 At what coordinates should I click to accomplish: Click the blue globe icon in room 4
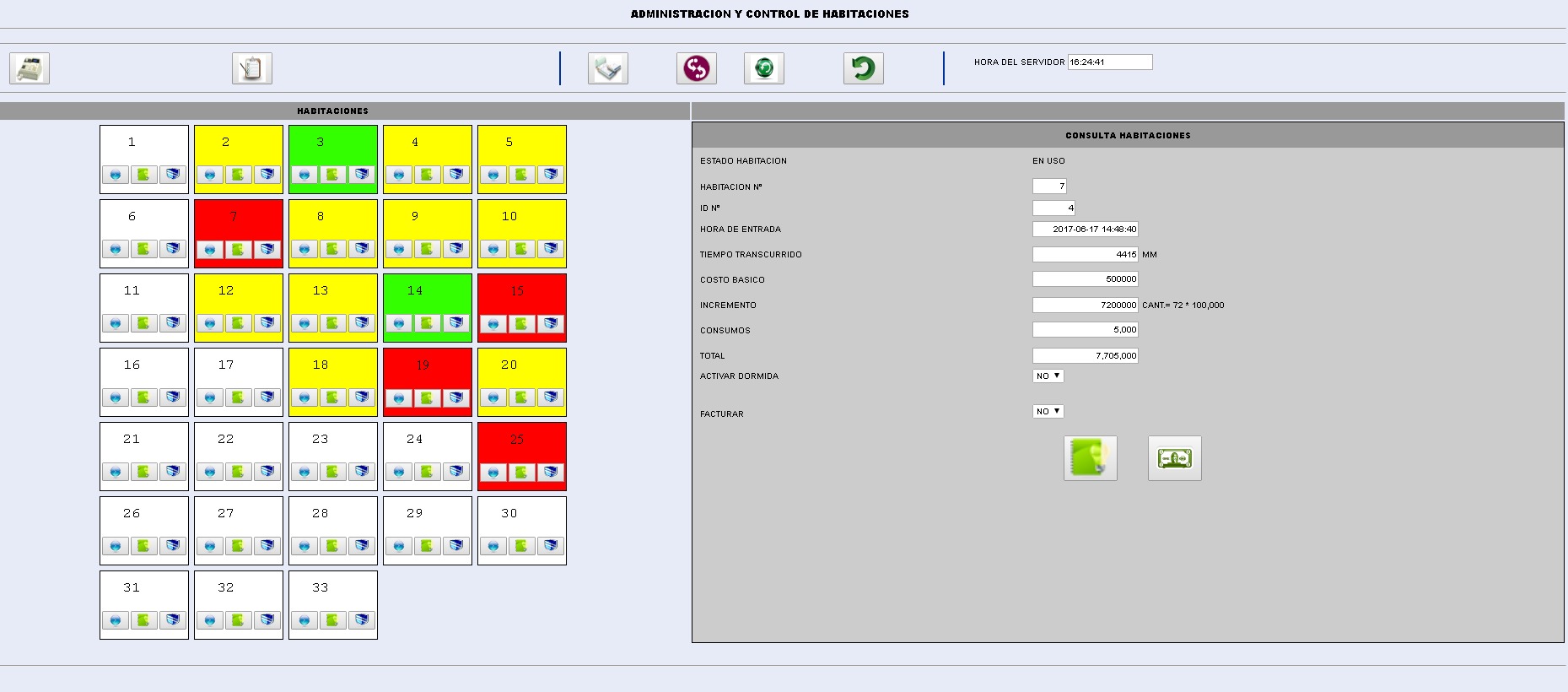(399, 175)
